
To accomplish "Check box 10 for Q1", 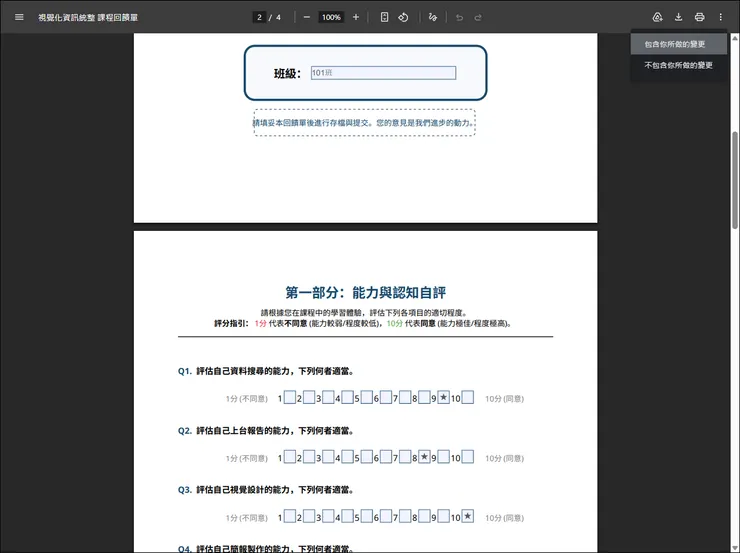I will 468,397.
